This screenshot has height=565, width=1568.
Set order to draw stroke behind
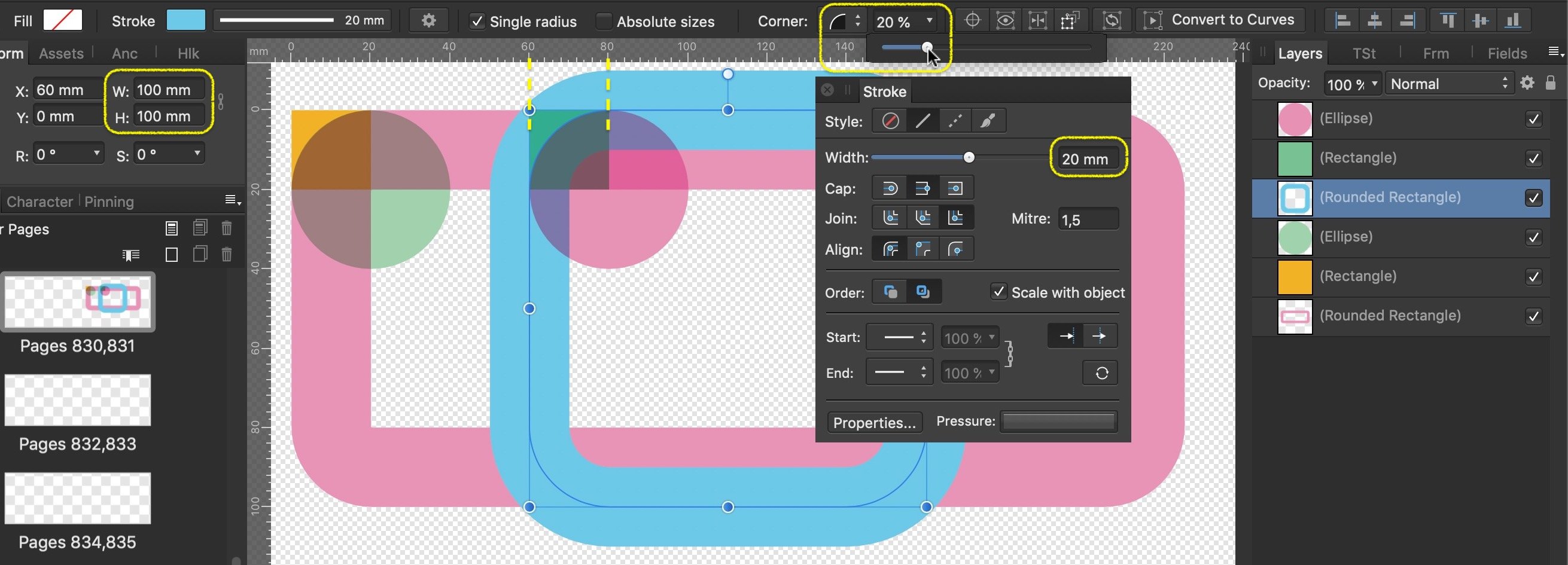[x=890, y=292]
